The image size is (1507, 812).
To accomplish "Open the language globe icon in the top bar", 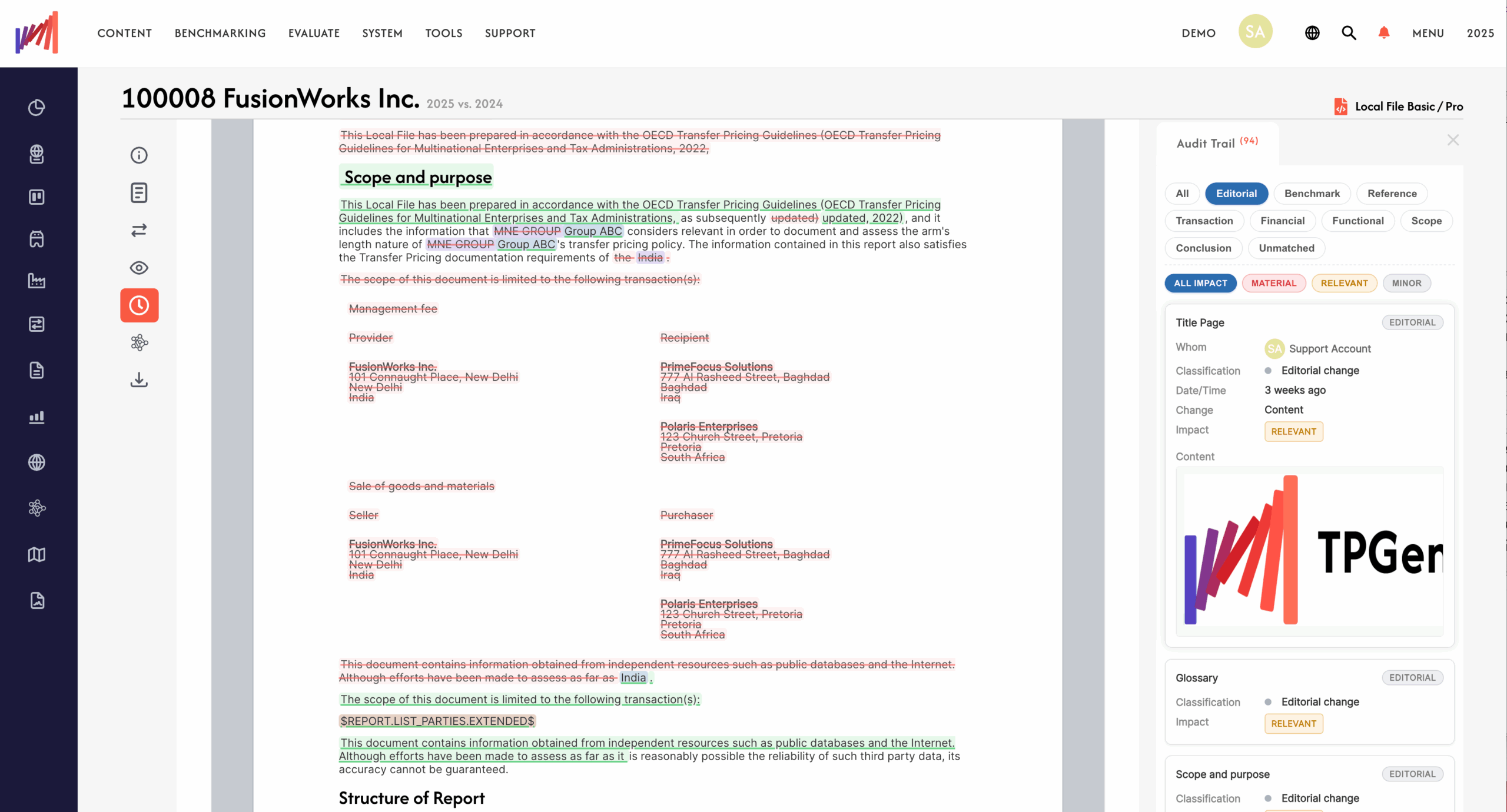I will [1312, 33].
